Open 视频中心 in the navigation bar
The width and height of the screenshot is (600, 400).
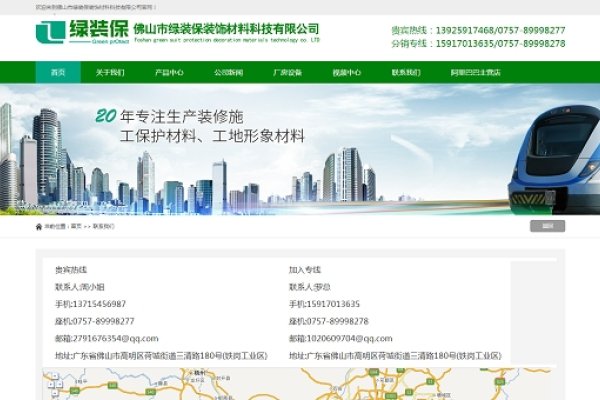pyautogui.click(x=347, y=72)
